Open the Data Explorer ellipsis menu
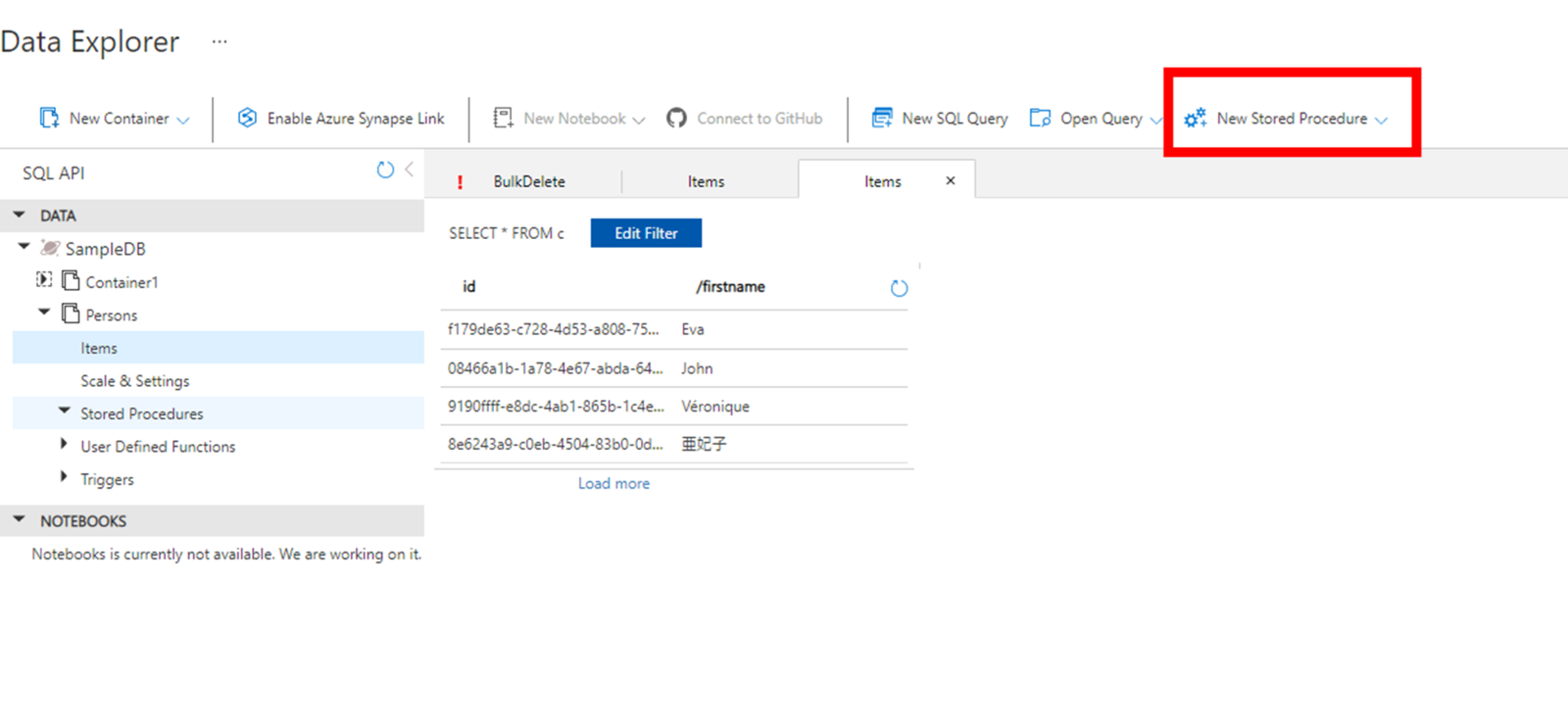The height and width of the screenshot is (726, 1568). pos(220,41)
